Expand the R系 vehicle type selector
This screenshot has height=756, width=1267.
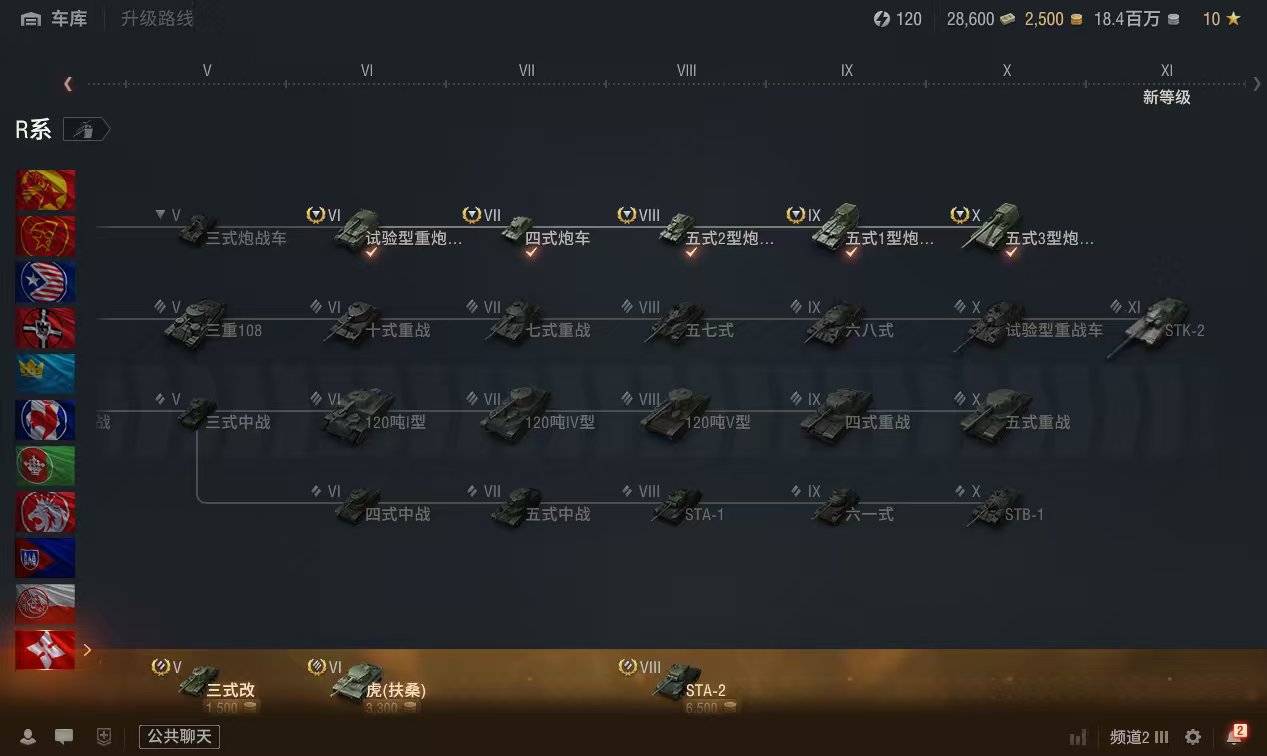tap(87, 130)
